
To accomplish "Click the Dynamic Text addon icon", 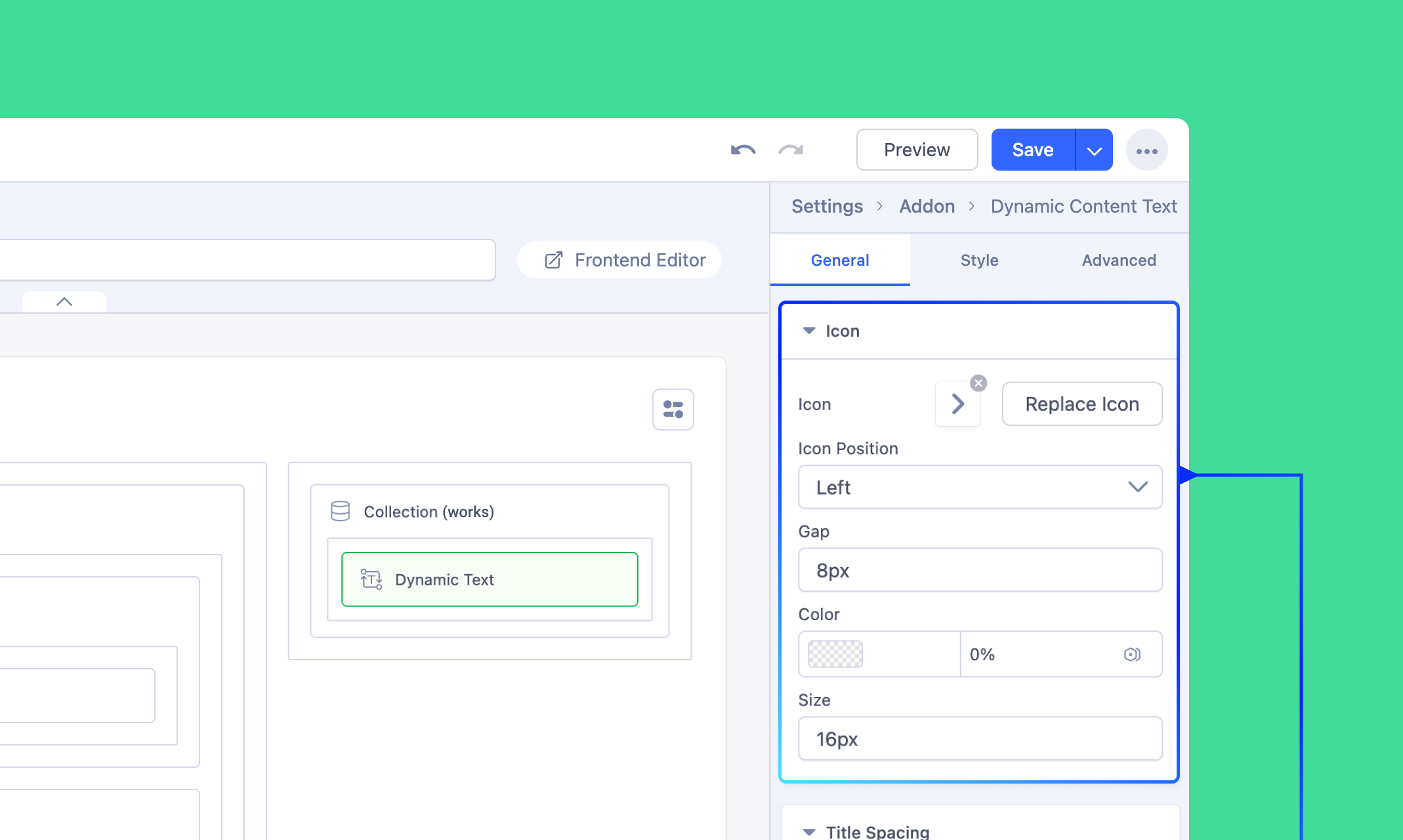I will tap(371, 579).
